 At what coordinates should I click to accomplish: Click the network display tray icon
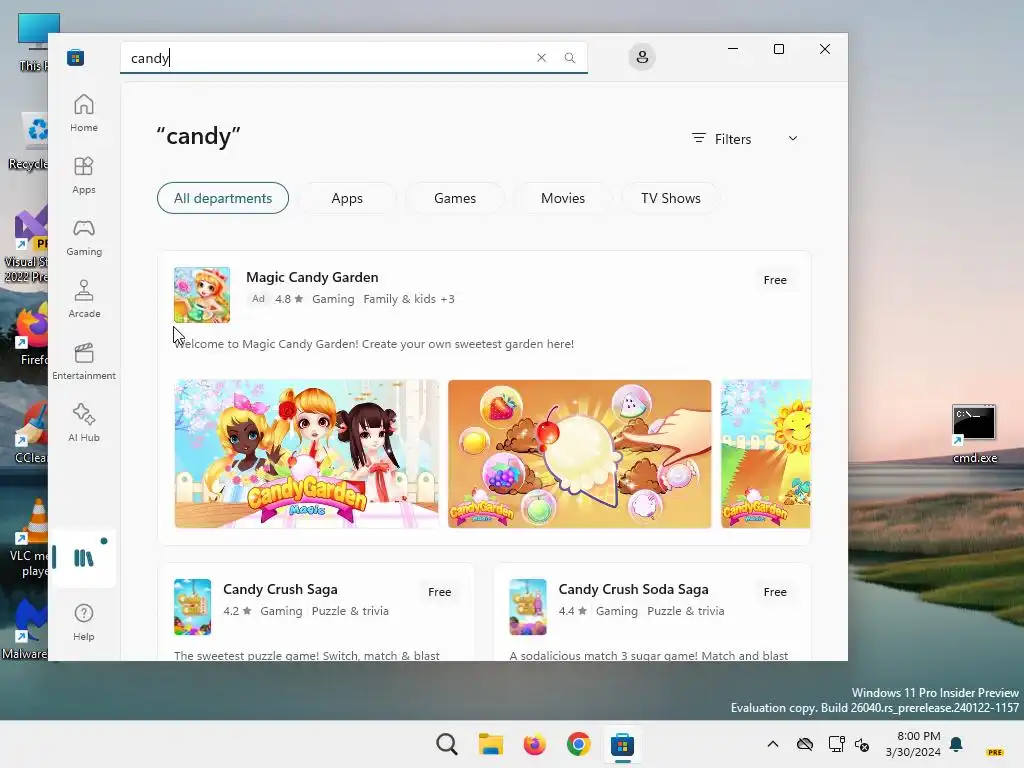(x=836, y=744)
